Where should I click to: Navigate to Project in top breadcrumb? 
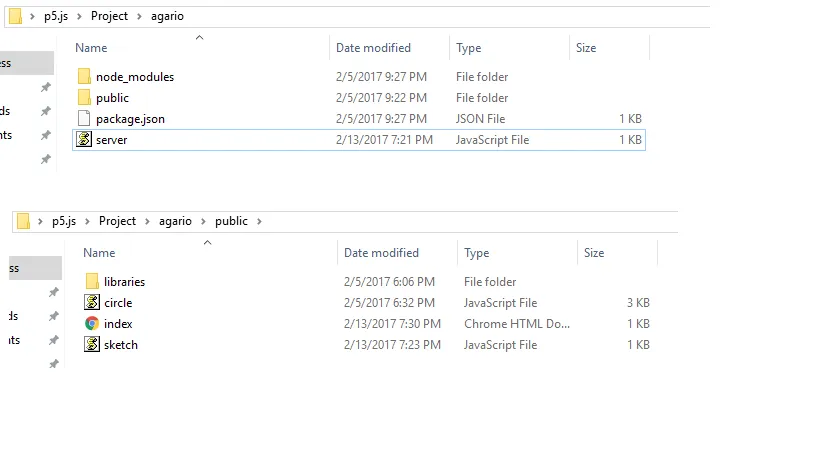(x=109, y=17)
